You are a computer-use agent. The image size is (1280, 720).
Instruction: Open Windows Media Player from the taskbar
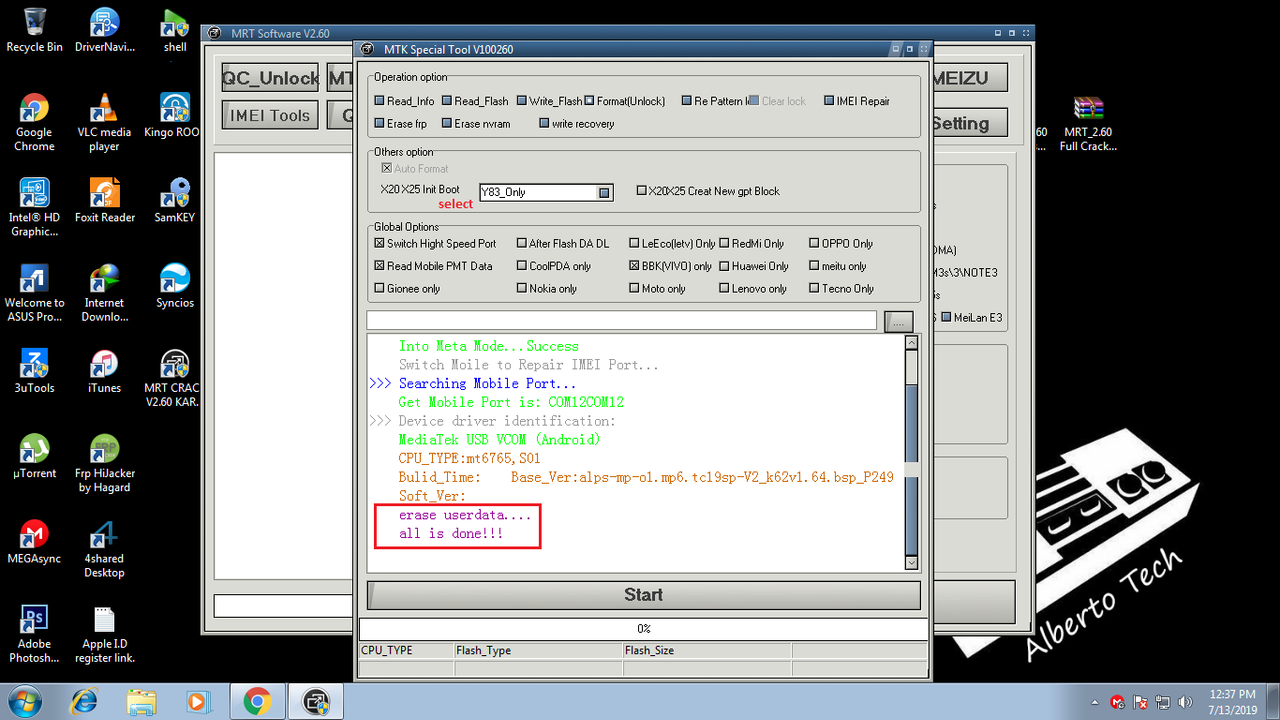197,701
